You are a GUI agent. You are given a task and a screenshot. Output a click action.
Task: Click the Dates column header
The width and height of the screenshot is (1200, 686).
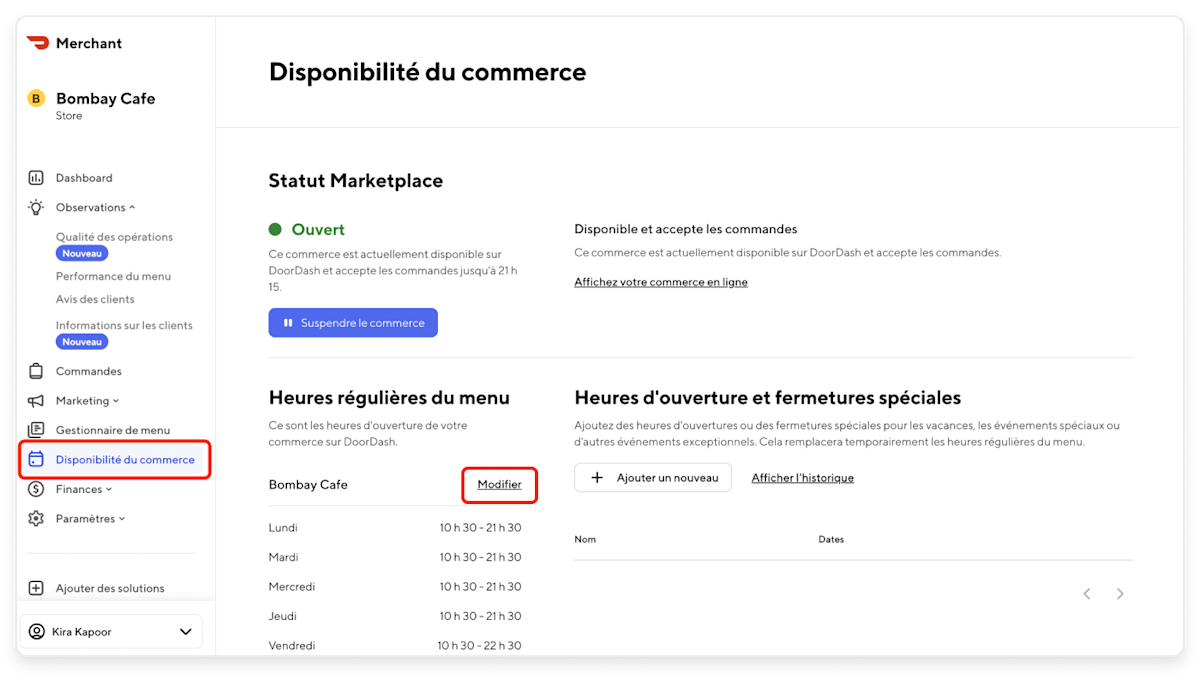point(831,539)
